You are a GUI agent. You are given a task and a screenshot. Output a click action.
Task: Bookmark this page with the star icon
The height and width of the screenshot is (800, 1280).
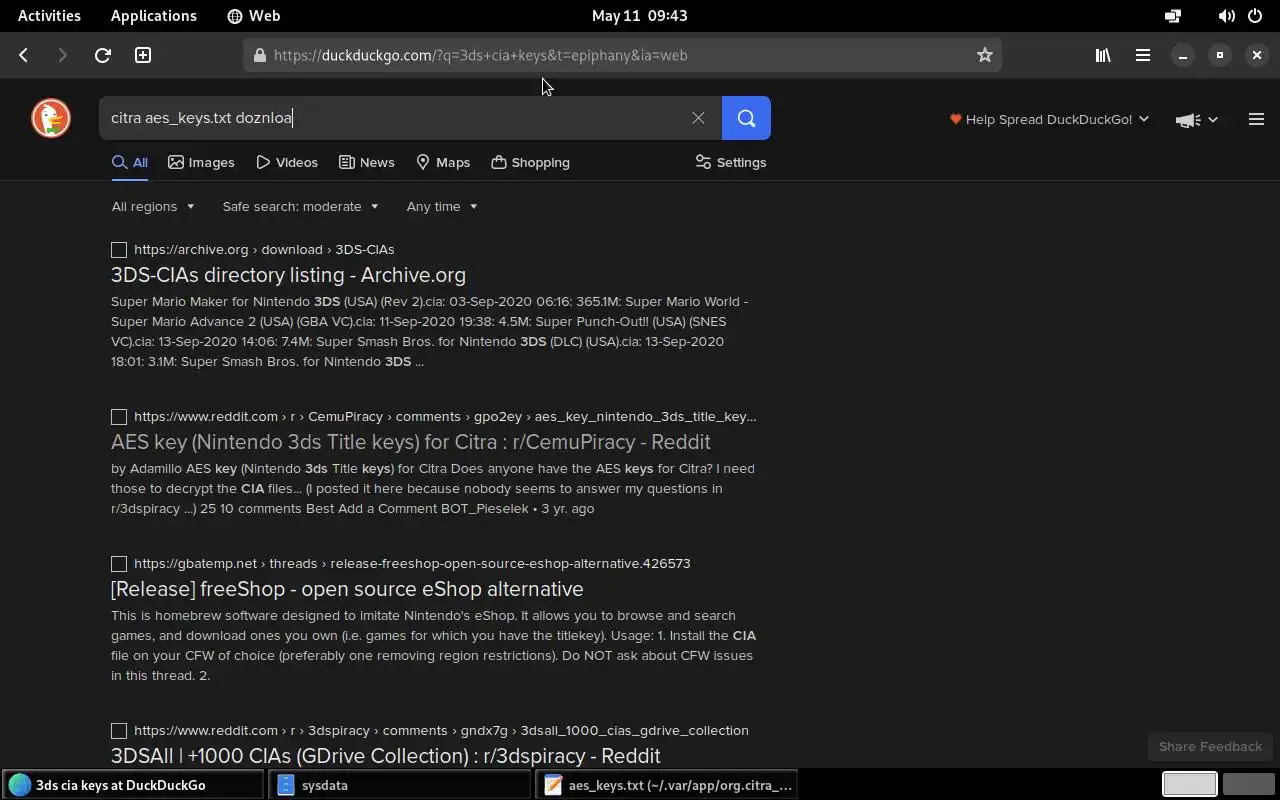pyautogui.click(x=984, y=55)
